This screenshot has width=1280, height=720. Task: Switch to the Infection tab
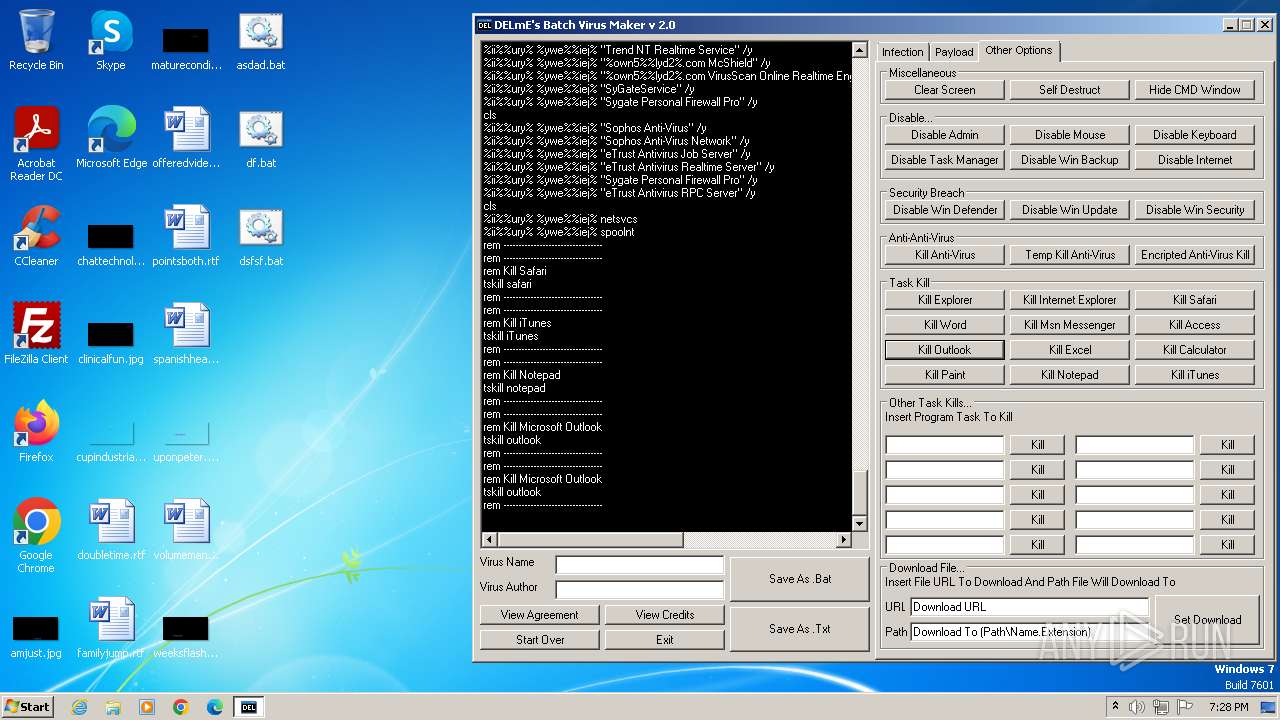902,52
